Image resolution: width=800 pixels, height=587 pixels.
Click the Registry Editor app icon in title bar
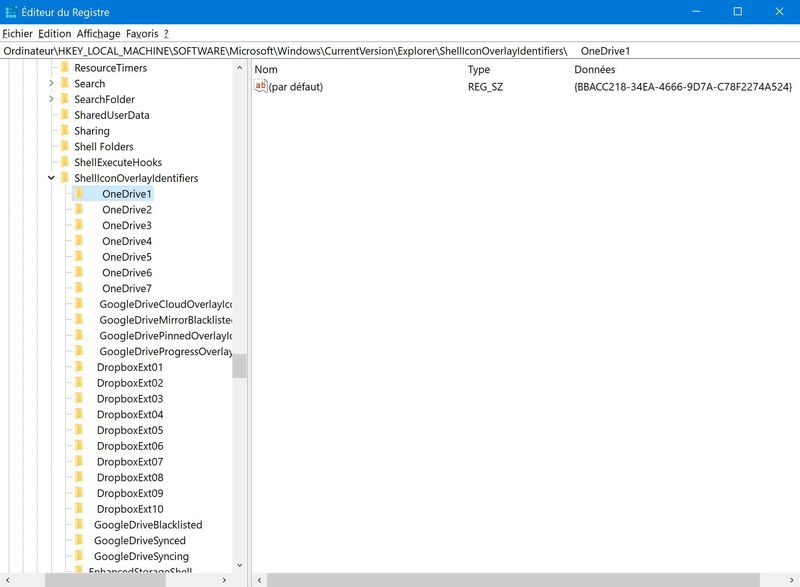(10, 12)
